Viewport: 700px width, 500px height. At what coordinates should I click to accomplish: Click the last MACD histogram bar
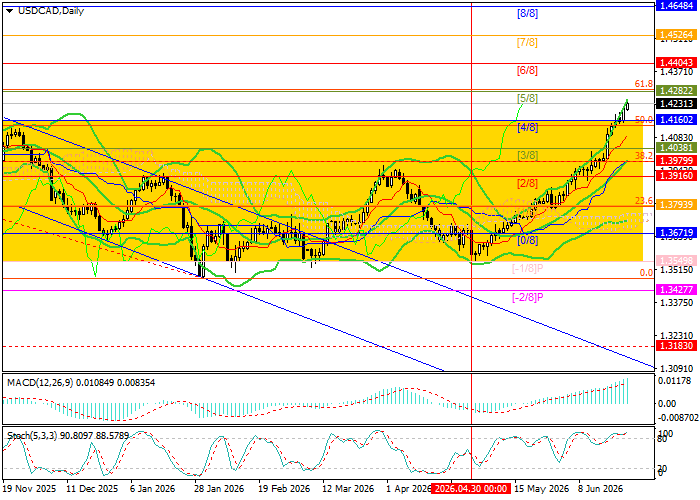point(628,391)
